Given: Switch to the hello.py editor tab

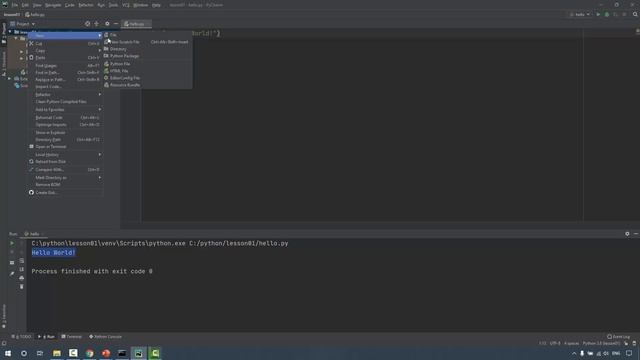Looking at the screenshot, I should click(x=136, y=24).
